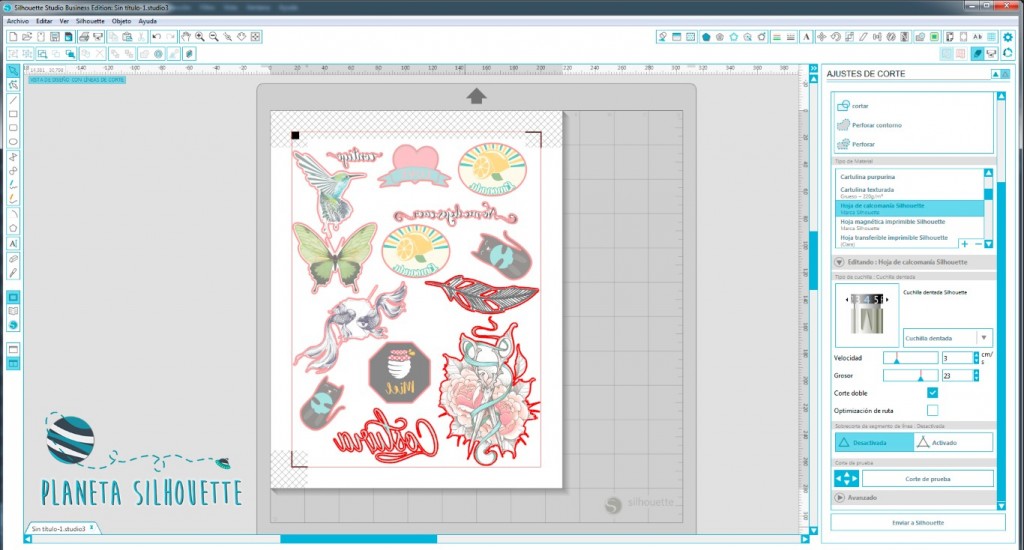The height and width of the screenshot is (550, 1024).
Task: Click the Grosor value input field
Action: [957, 376]
